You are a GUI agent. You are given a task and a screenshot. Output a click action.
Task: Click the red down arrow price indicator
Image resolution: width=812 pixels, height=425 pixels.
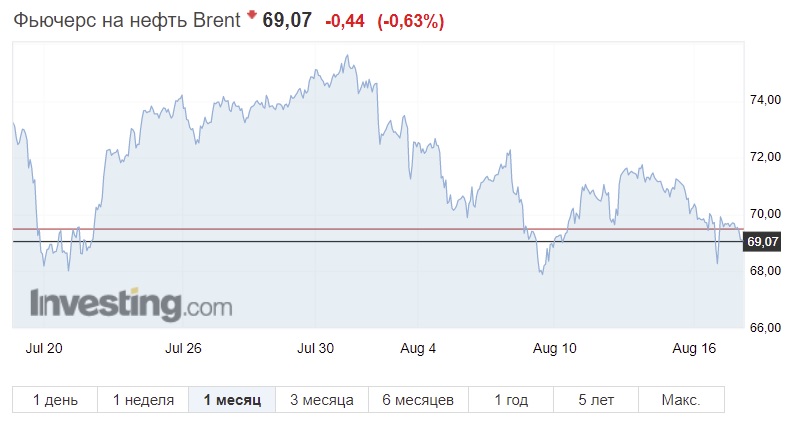pos(252,15)
